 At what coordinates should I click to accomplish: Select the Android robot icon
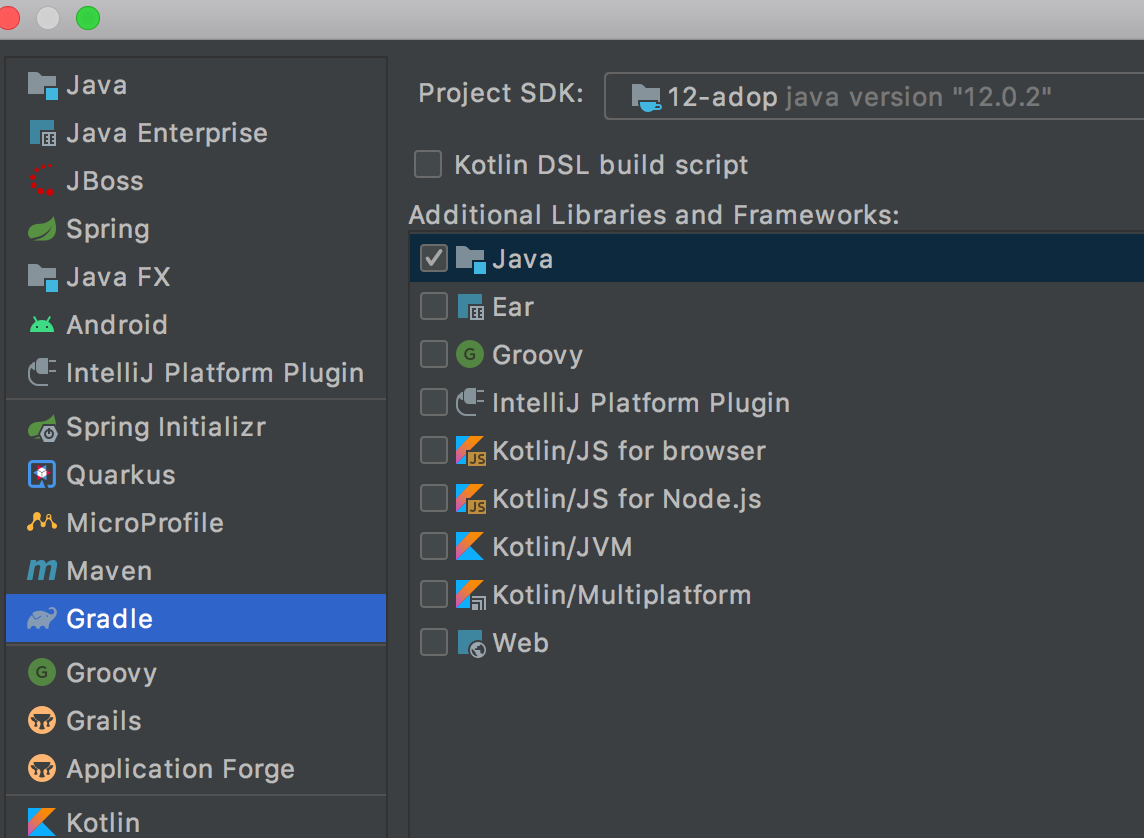(x=42, y=325)
